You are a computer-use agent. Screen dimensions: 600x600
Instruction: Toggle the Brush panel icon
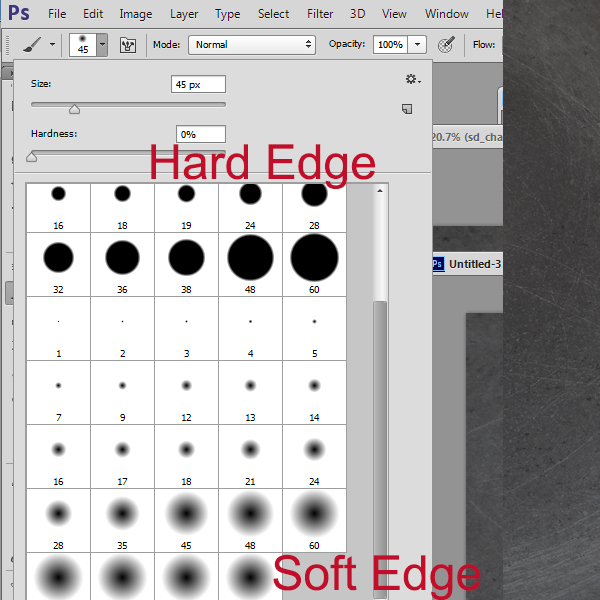(x=127, y=45)
